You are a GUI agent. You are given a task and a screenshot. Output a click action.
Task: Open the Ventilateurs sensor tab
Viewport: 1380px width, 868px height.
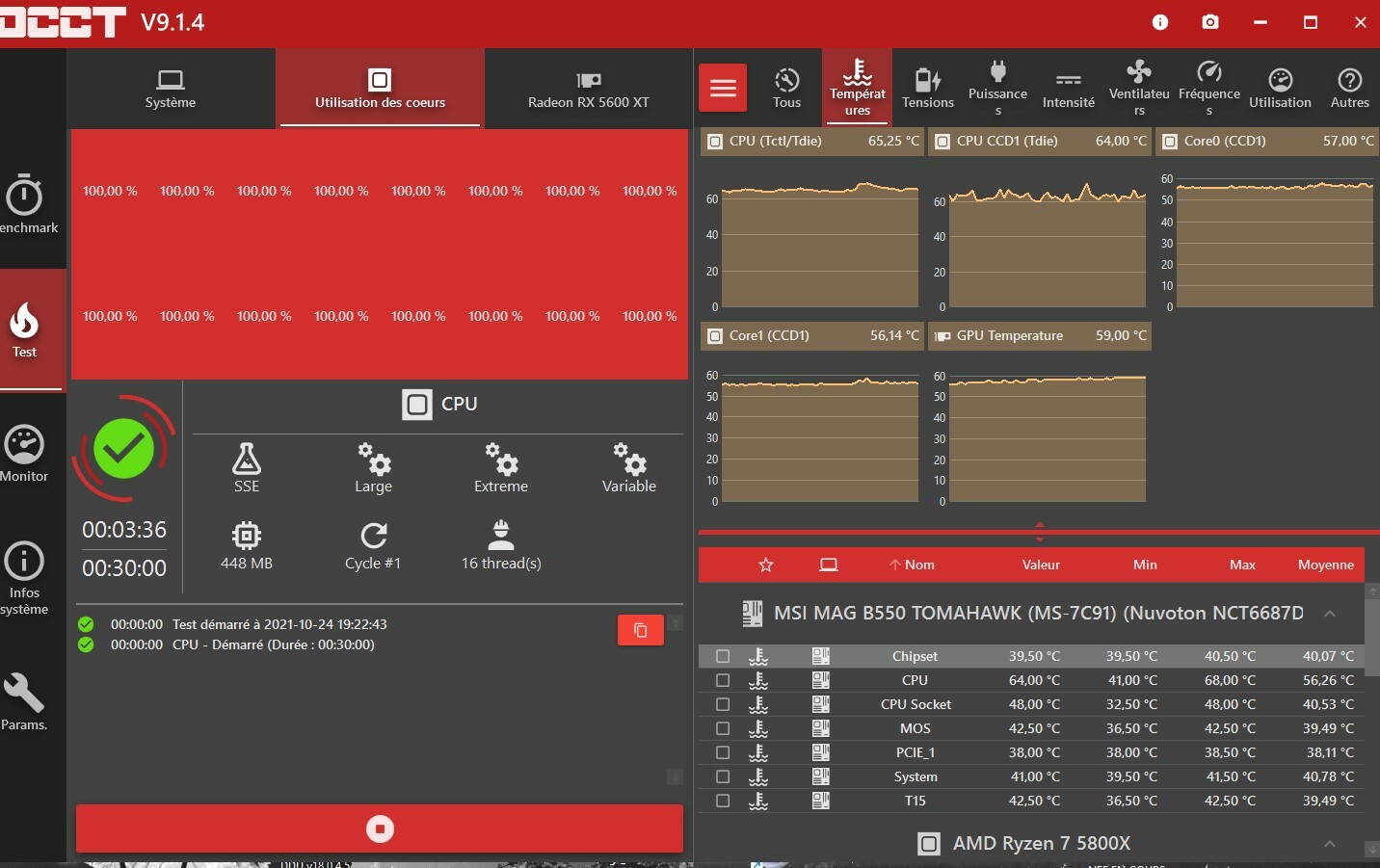1139,89
